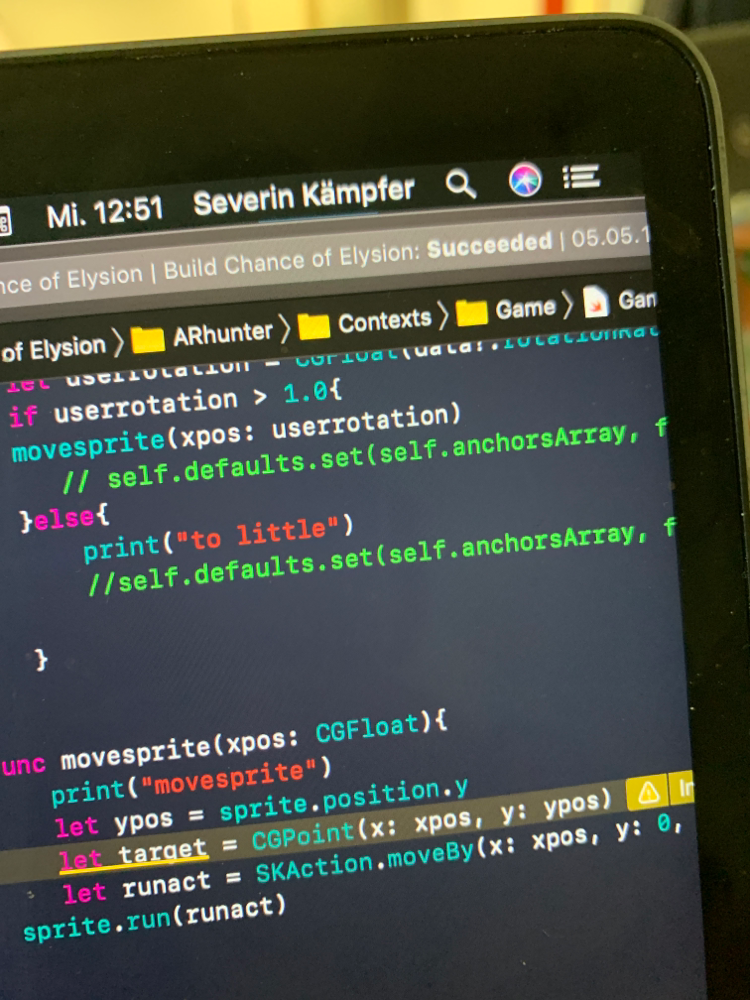750x1000 pixels.
Task: Click the yellow Contexts folder icon
Action: pos(313,326)
